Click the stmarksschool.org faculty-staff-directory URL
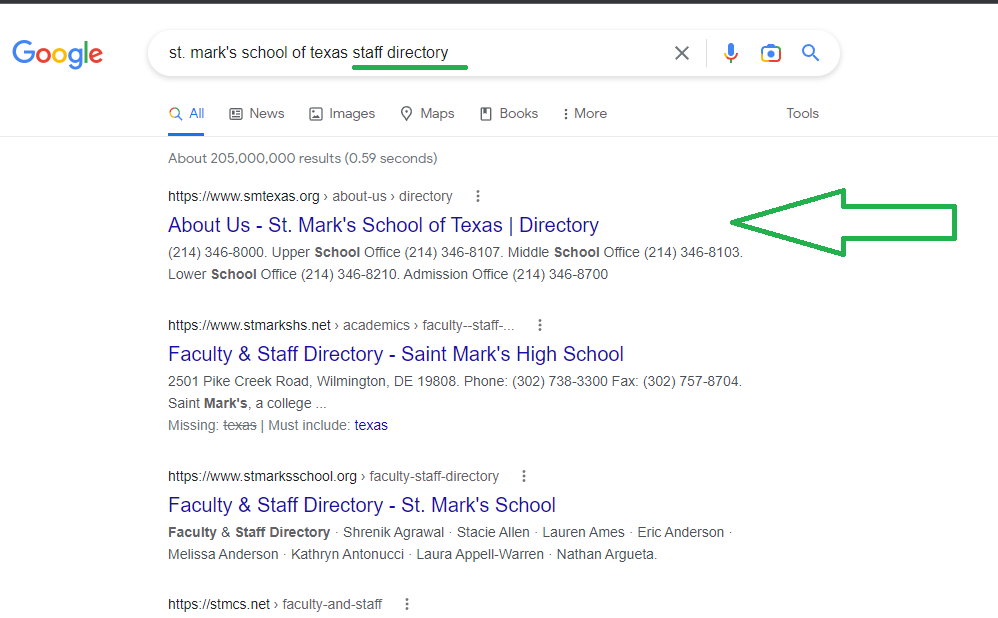Screen dimensions: 998x618 pyautogui.click(x=333, y=477)
